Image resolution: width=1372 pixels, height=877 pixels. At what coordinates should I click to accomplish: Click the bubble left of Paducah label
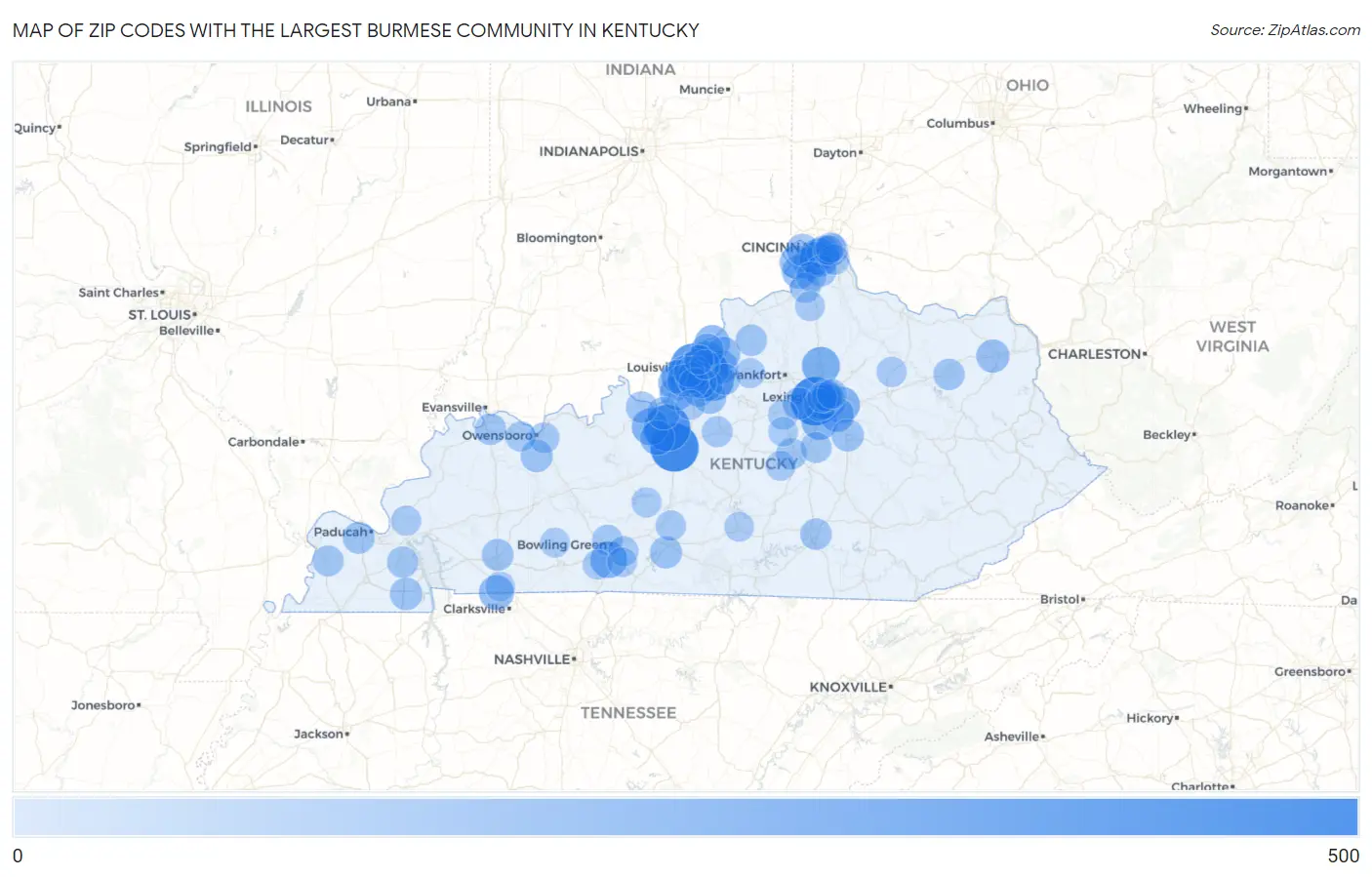coord(328,561)
